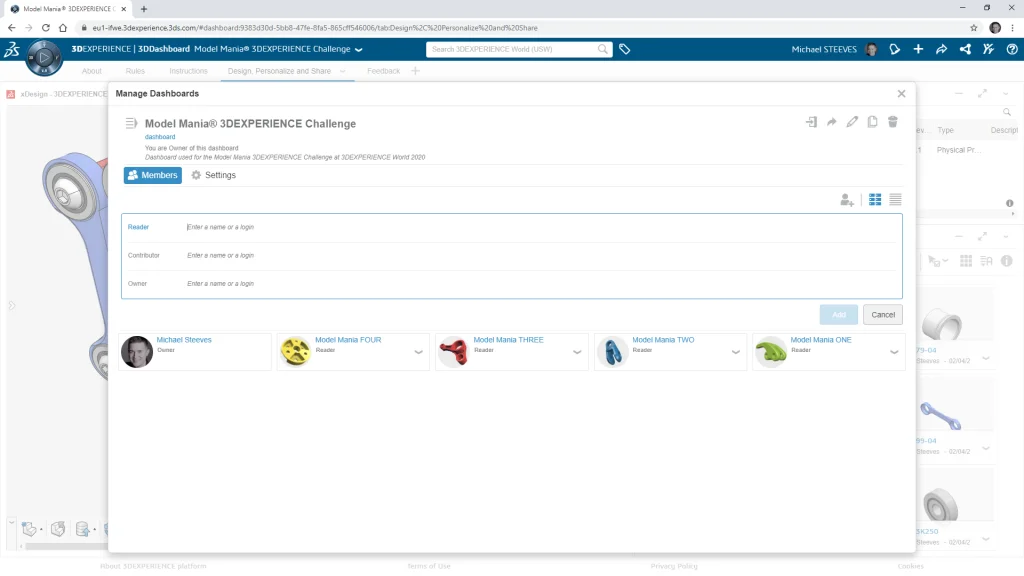This screenshot has width=1024, height=576.
Task: Click the Owner name input field
Action: (542, 283)
